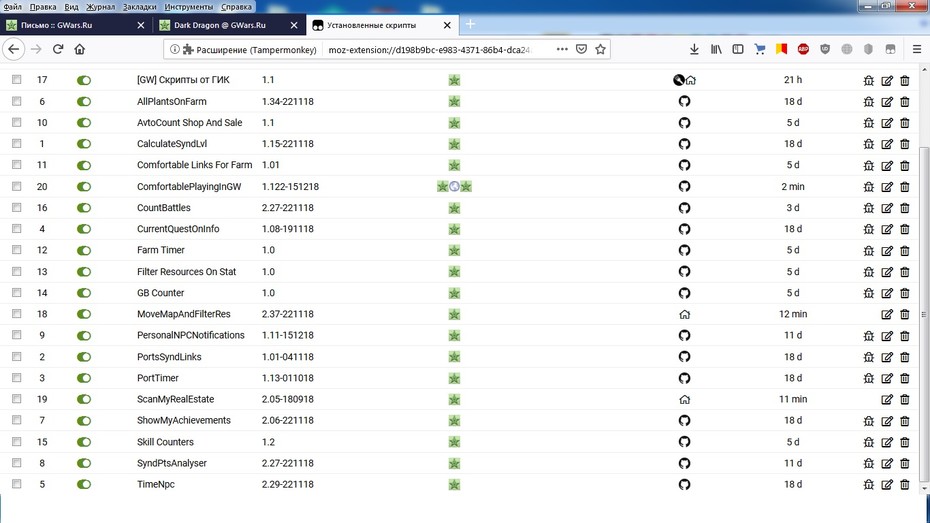This screenshot has width=930, height=523.
Task: Show sidebars toolbar button
Action: [x=738, y=49]
